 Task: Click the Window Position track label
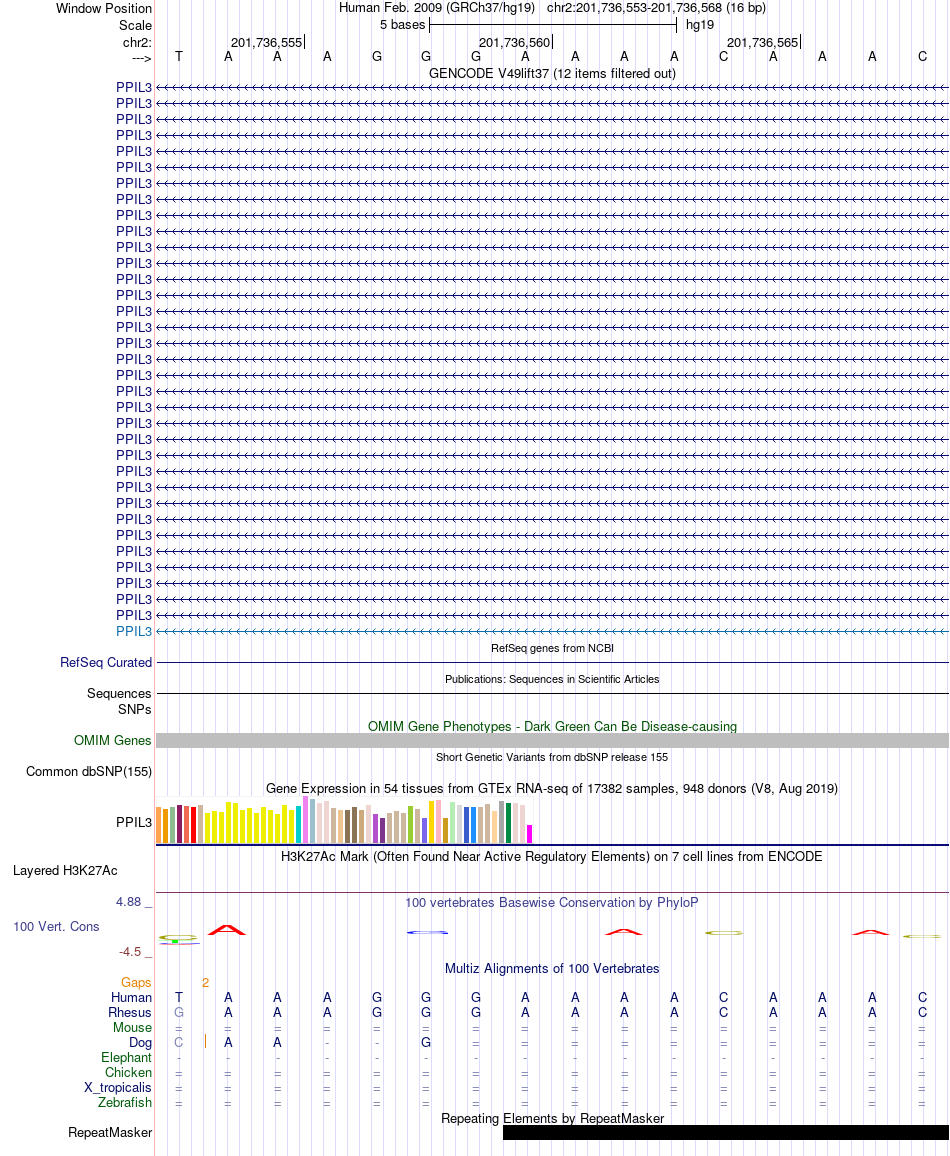pos(104,9)
